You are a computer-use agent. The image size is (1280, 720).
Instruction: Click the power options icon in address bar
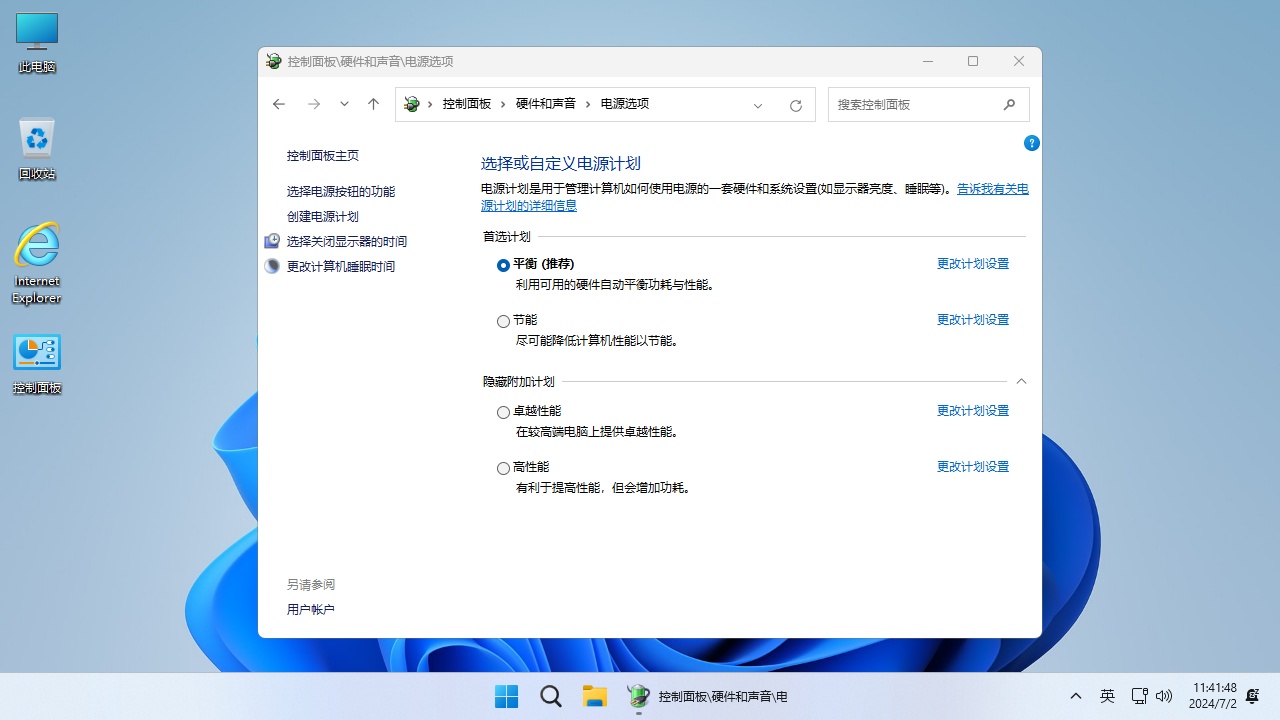pyautogui.click(x=411, y=103)
